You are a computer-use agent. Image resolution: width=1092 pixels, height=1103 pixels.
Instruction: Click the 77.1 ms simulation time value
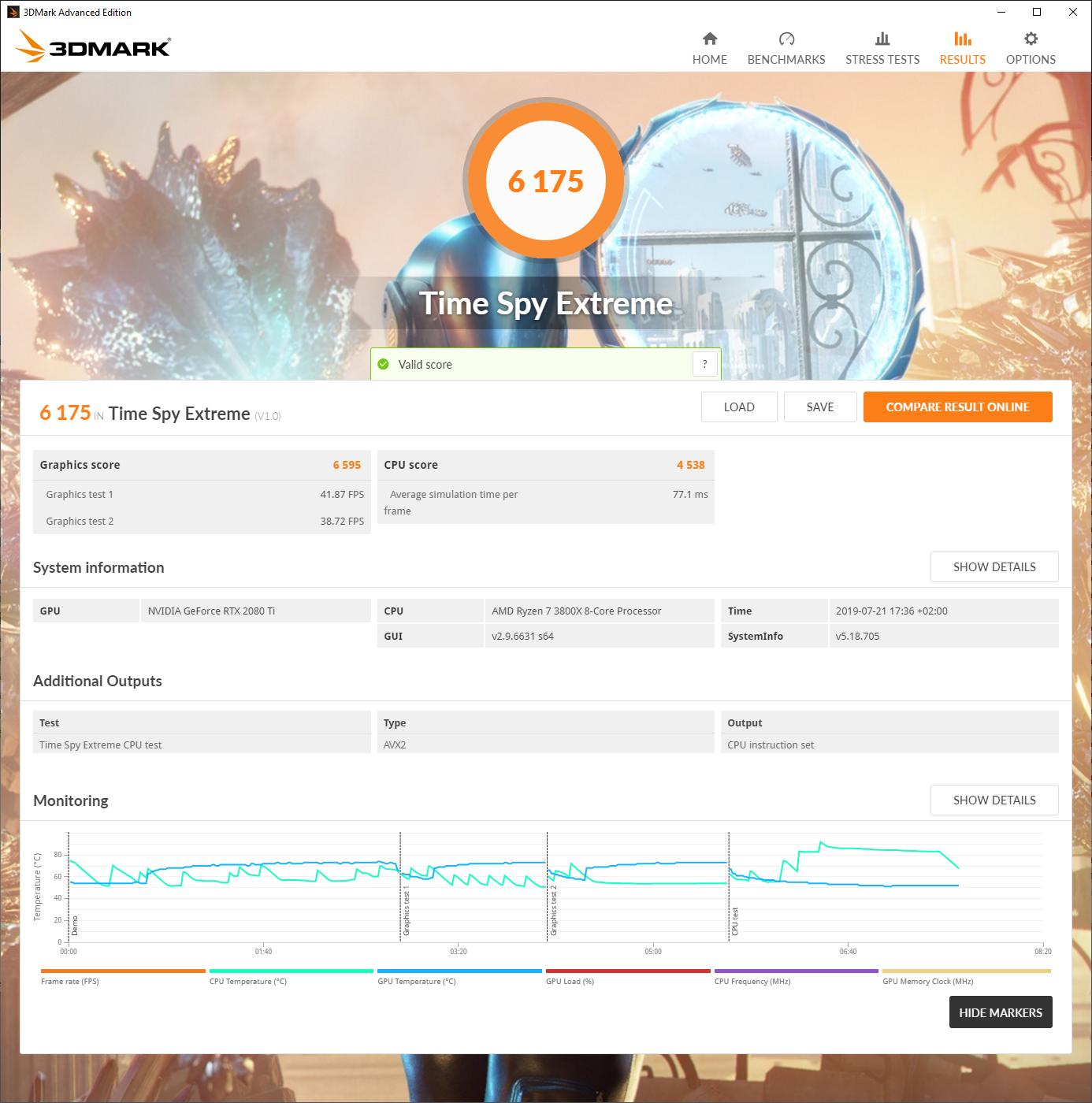pyautogui.click(x=690, y=495)
